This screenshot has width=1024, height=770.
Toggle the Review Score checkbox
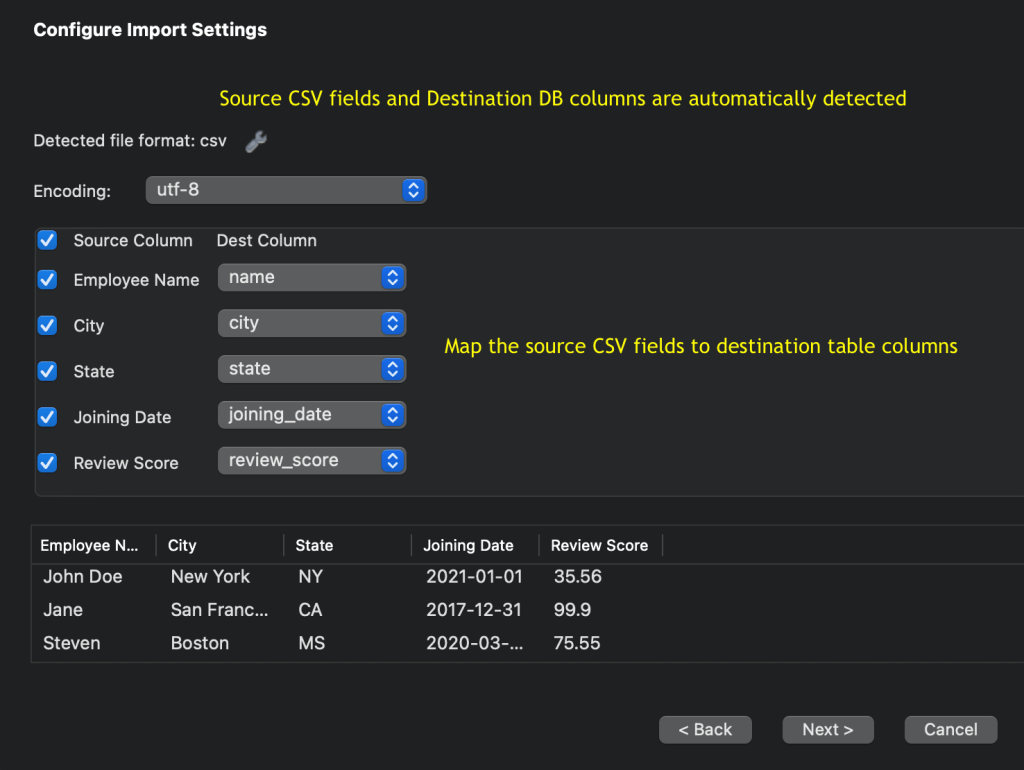pyautogui.click(x=47, y=463)
